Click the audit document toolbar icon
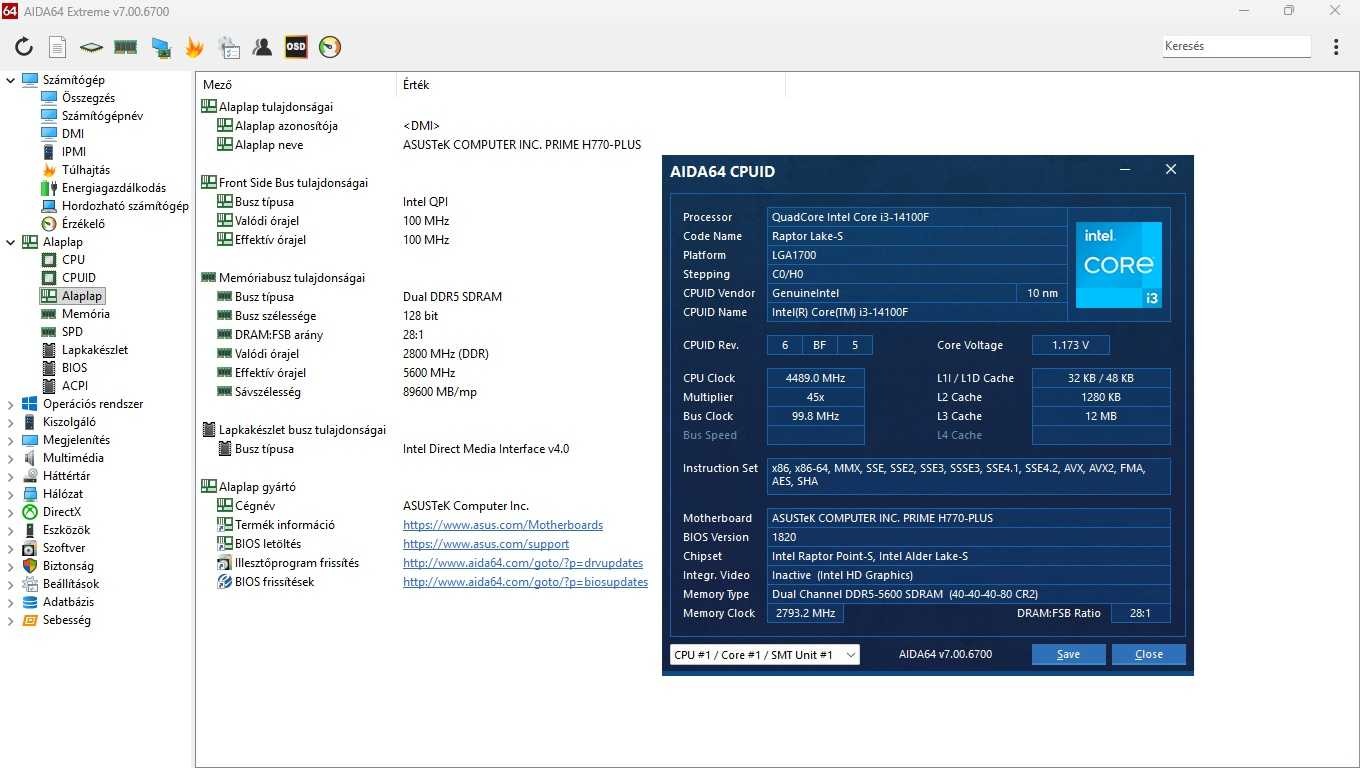Image resolution: width=1360 pixels, height=768 pixels. (229, 47)
